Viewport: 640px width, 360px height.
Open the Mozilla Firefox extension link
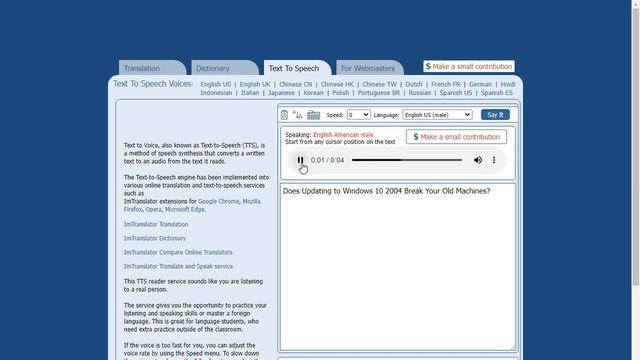[x=251, y=201]
